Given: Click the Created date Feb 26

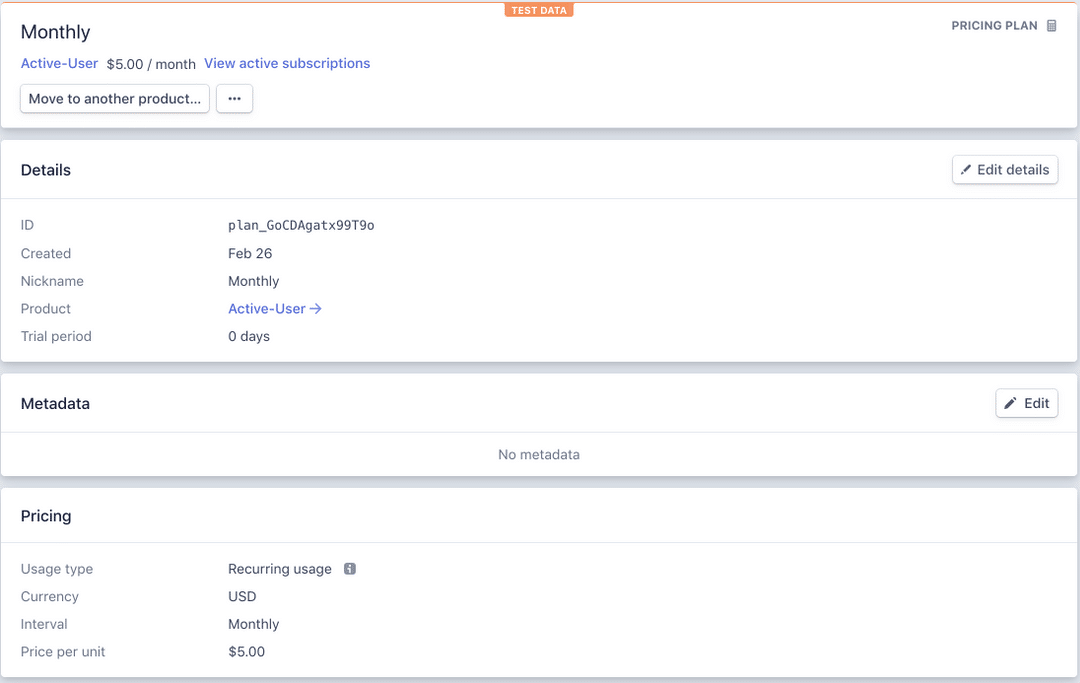Looking at the screenshot, I should (x=250, y=254).
